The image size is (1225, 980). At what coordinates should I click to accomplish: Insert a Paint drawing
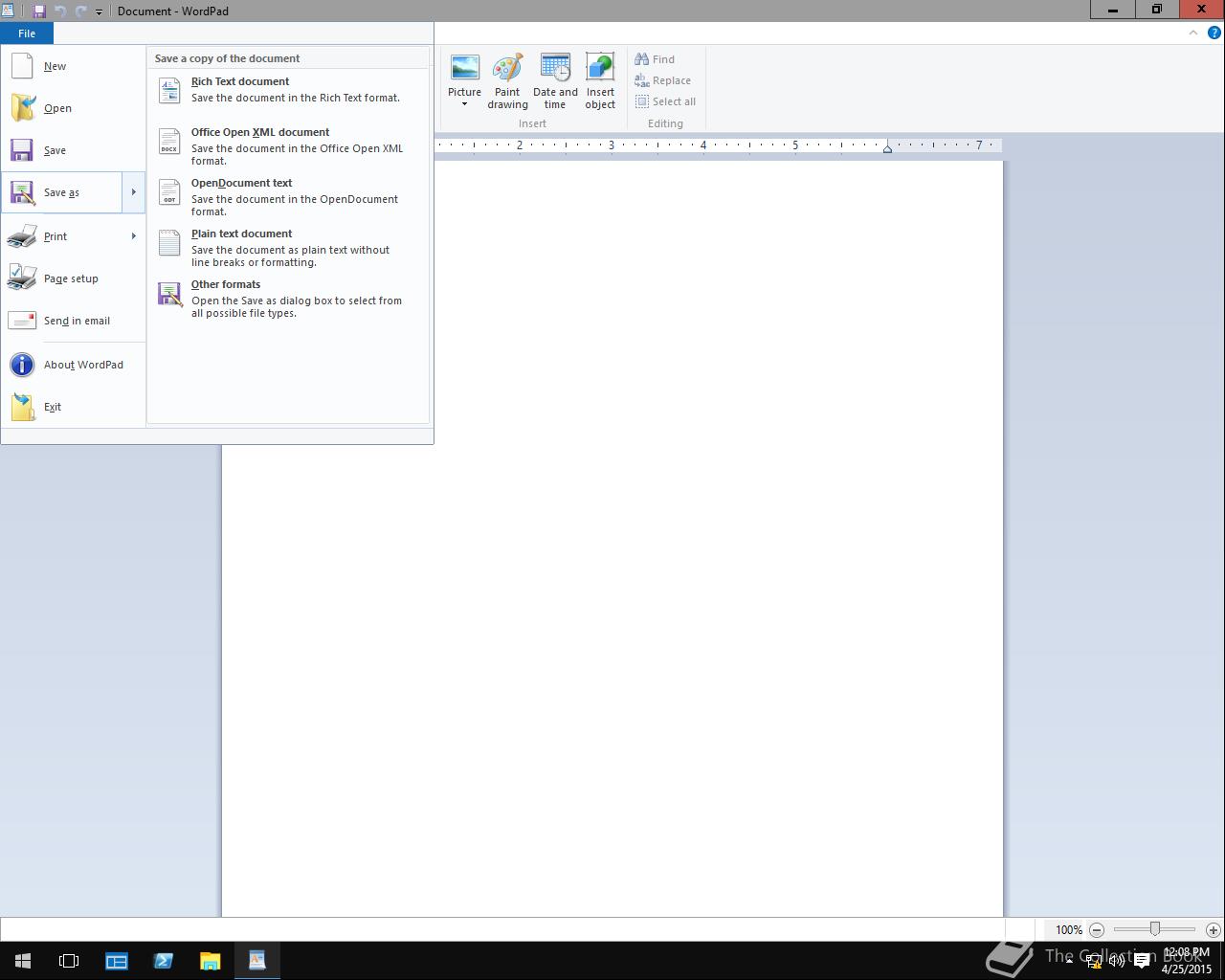coord(507,82)
